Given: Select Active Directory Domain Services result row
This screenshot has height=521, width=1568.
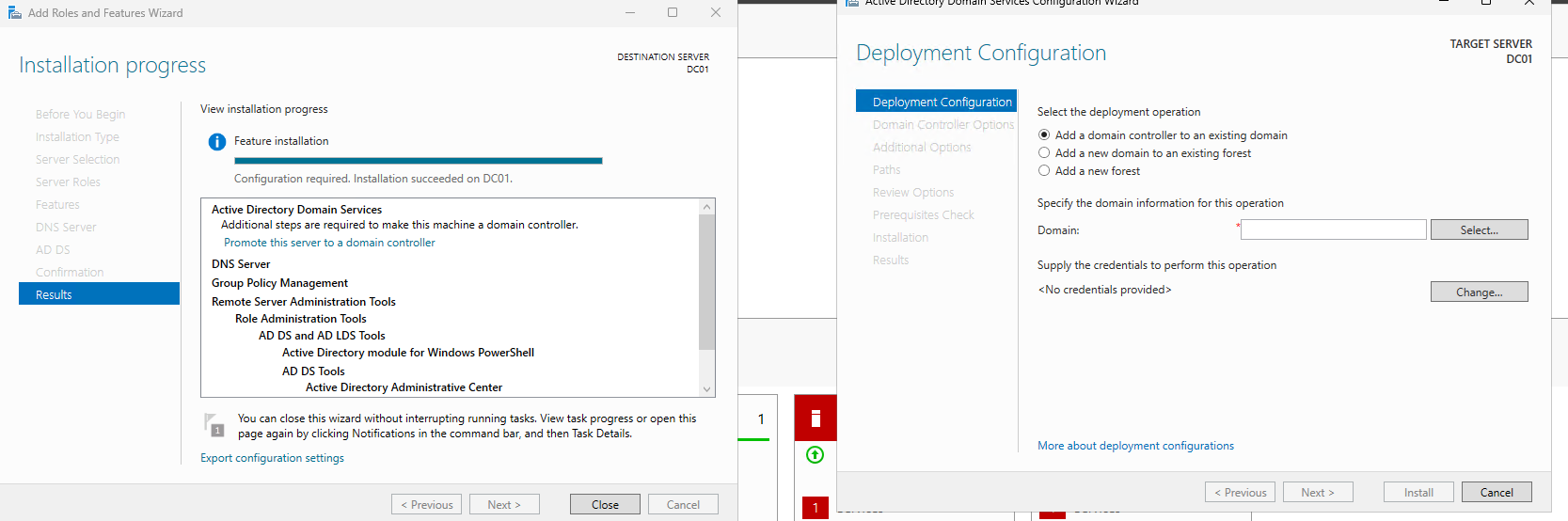Looking at the screenshot, I should 296,210.
